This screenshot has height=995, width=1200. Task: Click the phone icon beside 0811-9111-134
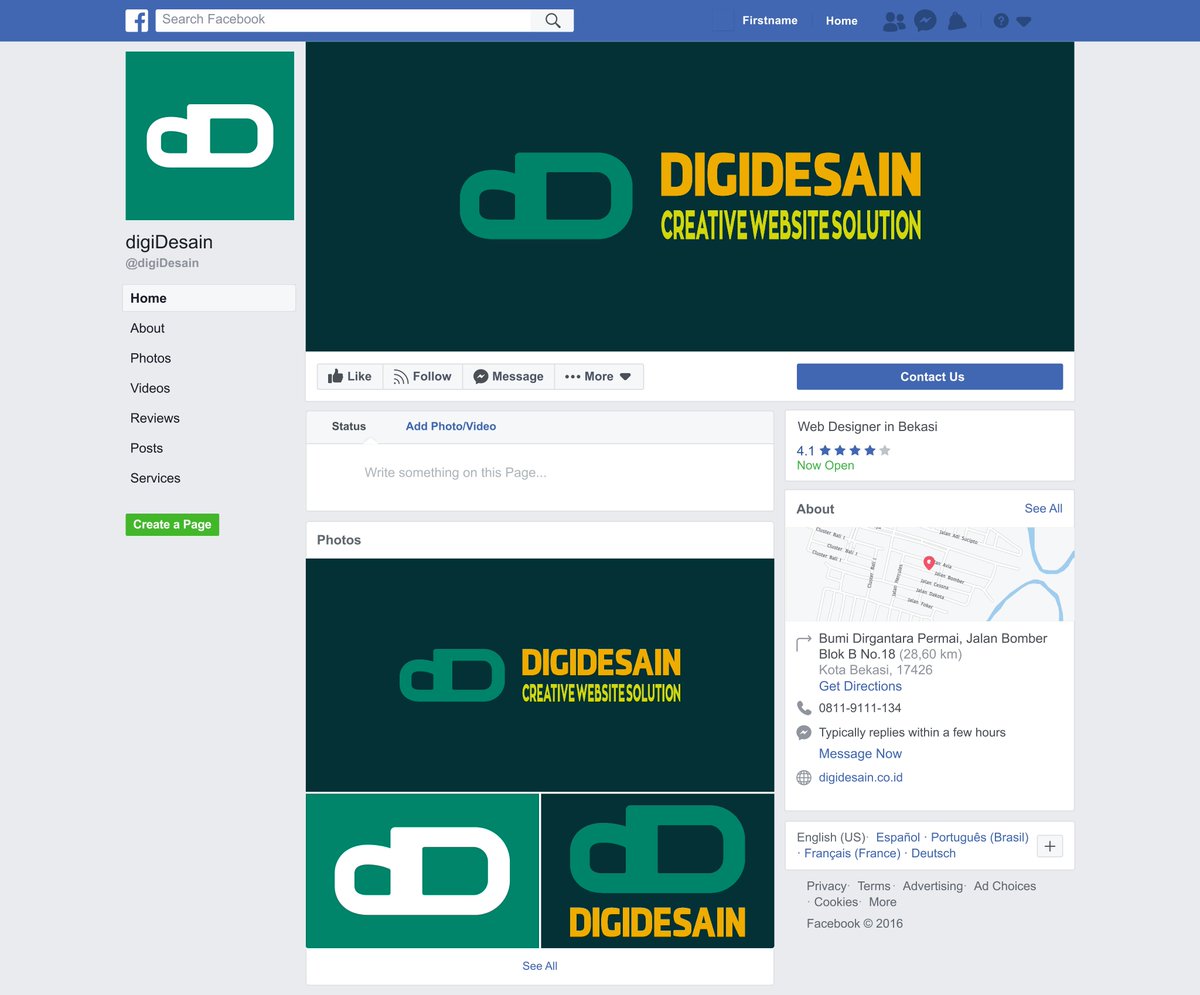pos(804,708)
